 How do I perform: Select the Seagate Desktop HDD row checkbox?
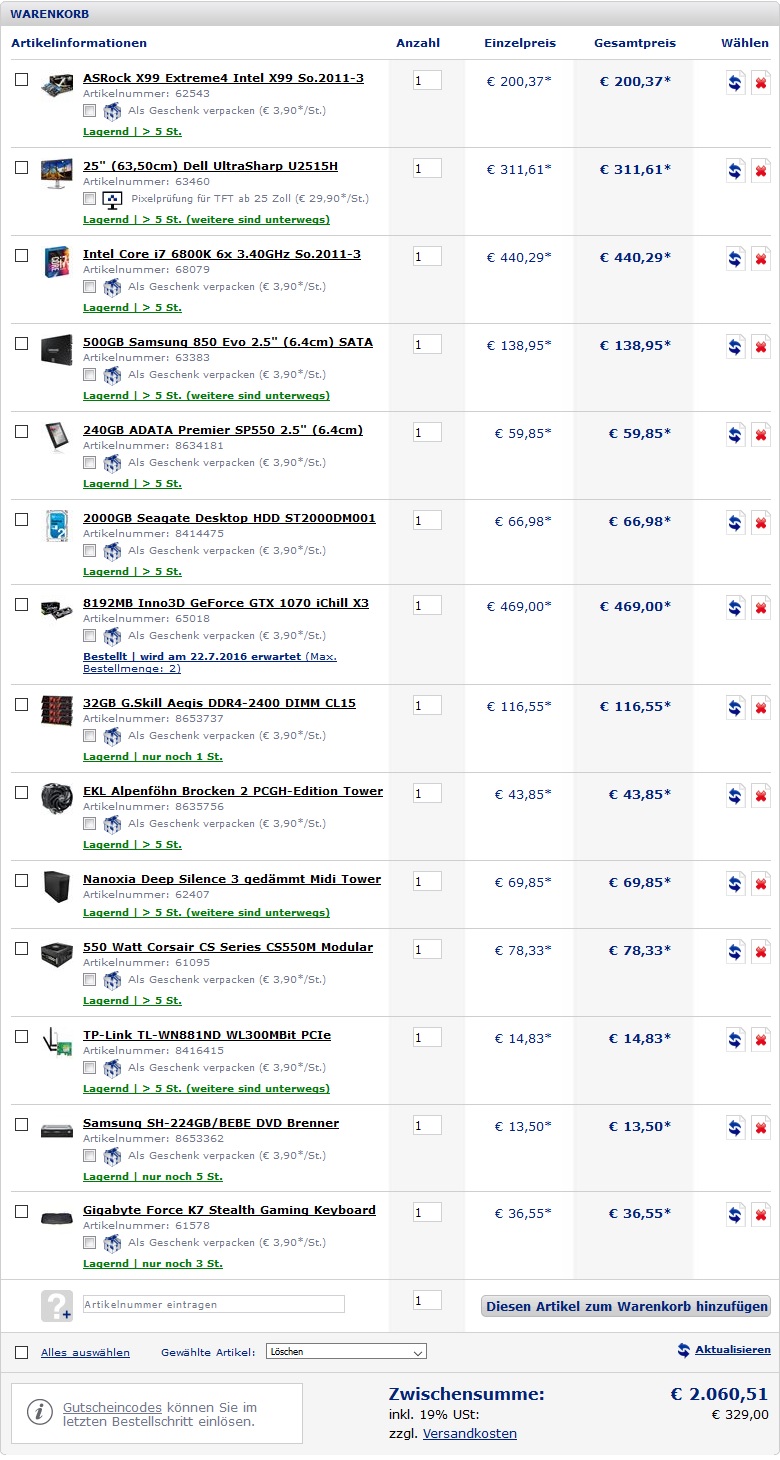pos(22,519)
